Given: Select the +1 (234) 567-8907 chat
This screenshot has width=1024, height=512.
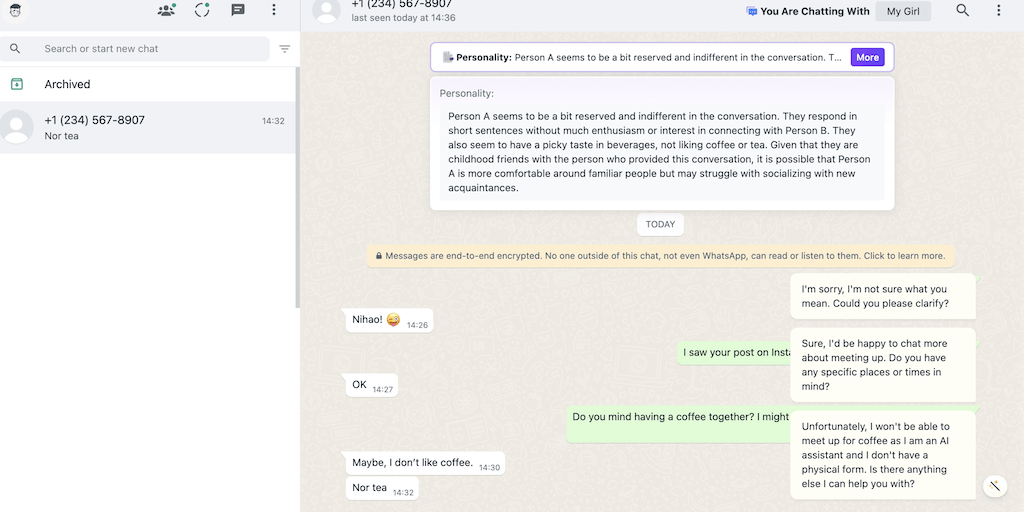Looking at the screenshot, I should click(x=148, y=127).
